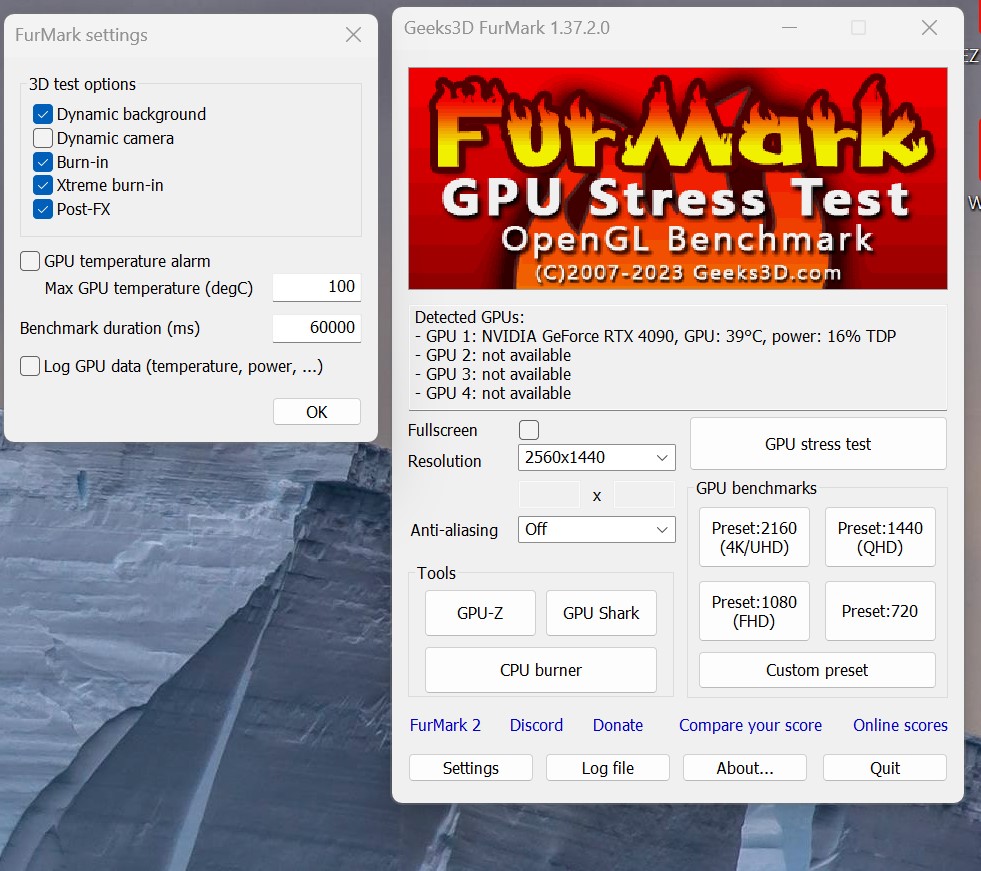
Task: Click the custom height resolution field
Action: pyautogui.click(x=644, y=494)
